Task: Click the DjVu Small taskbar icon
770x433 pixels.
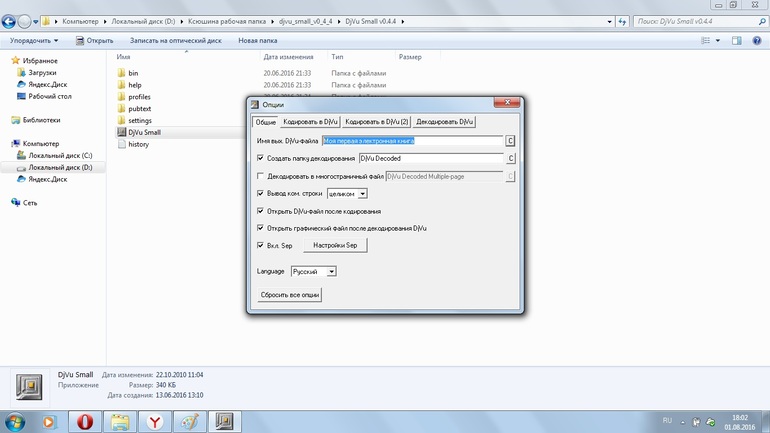Action: 225,422
